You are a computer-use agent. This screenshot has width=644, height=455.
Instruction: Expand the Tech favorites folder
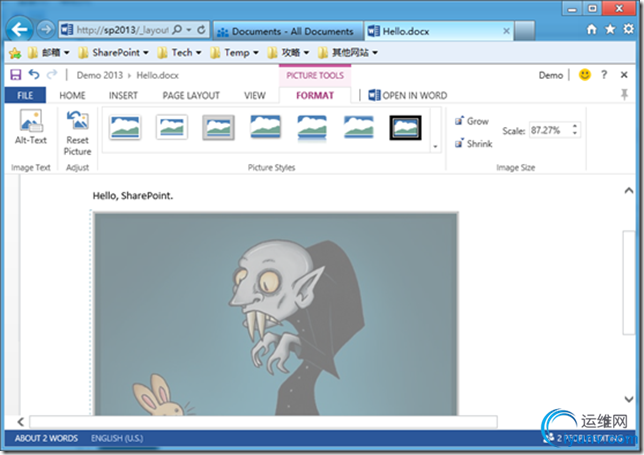pyautogui.click(x=179, y=53)
